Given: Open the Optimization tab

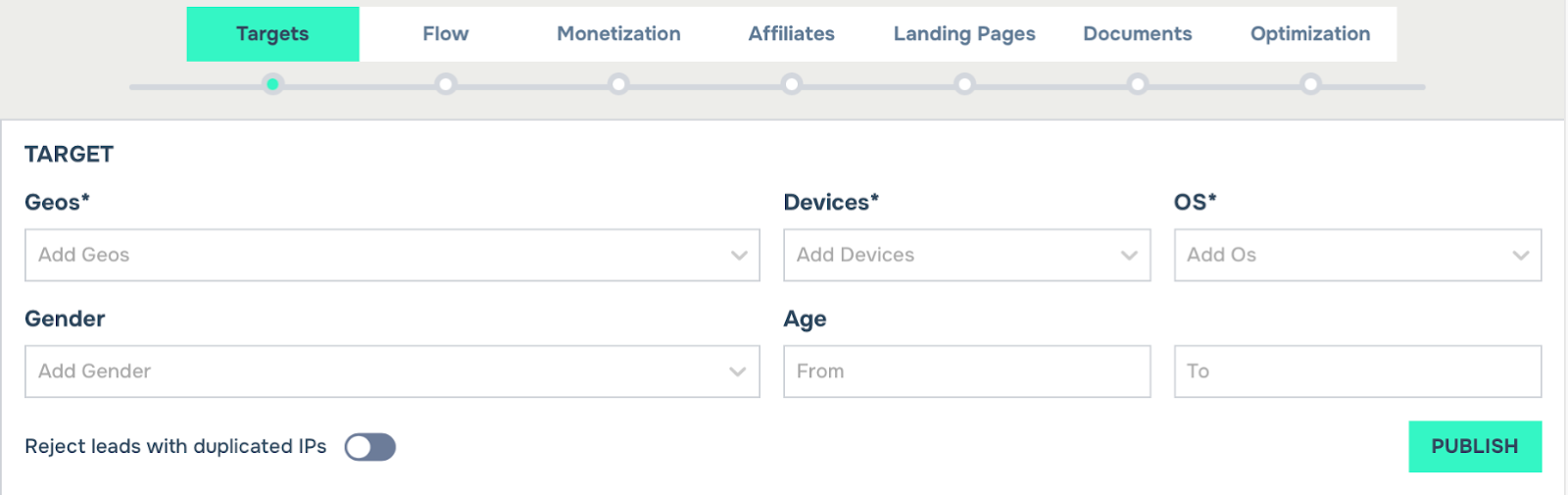Looking at the screenshot, I should pos(1310,34).
